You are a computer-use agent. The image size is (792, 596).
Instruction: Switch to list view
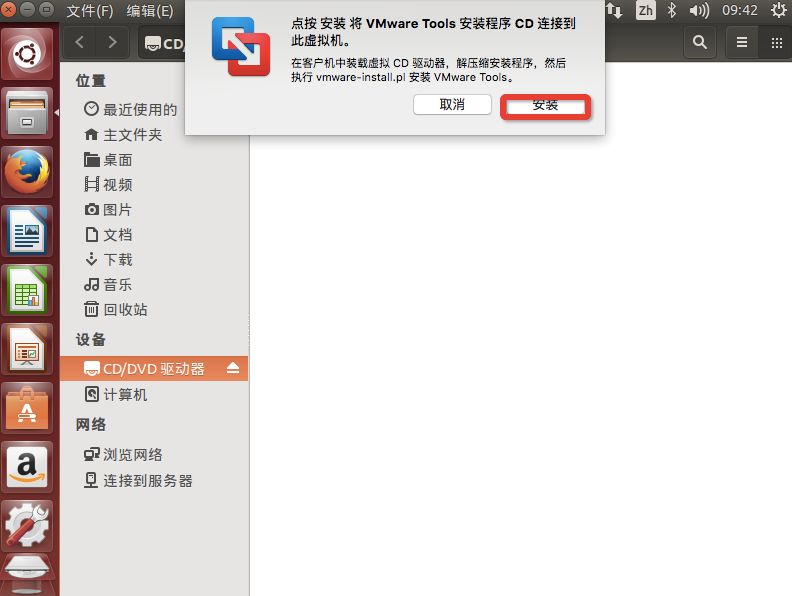(741, 42)
